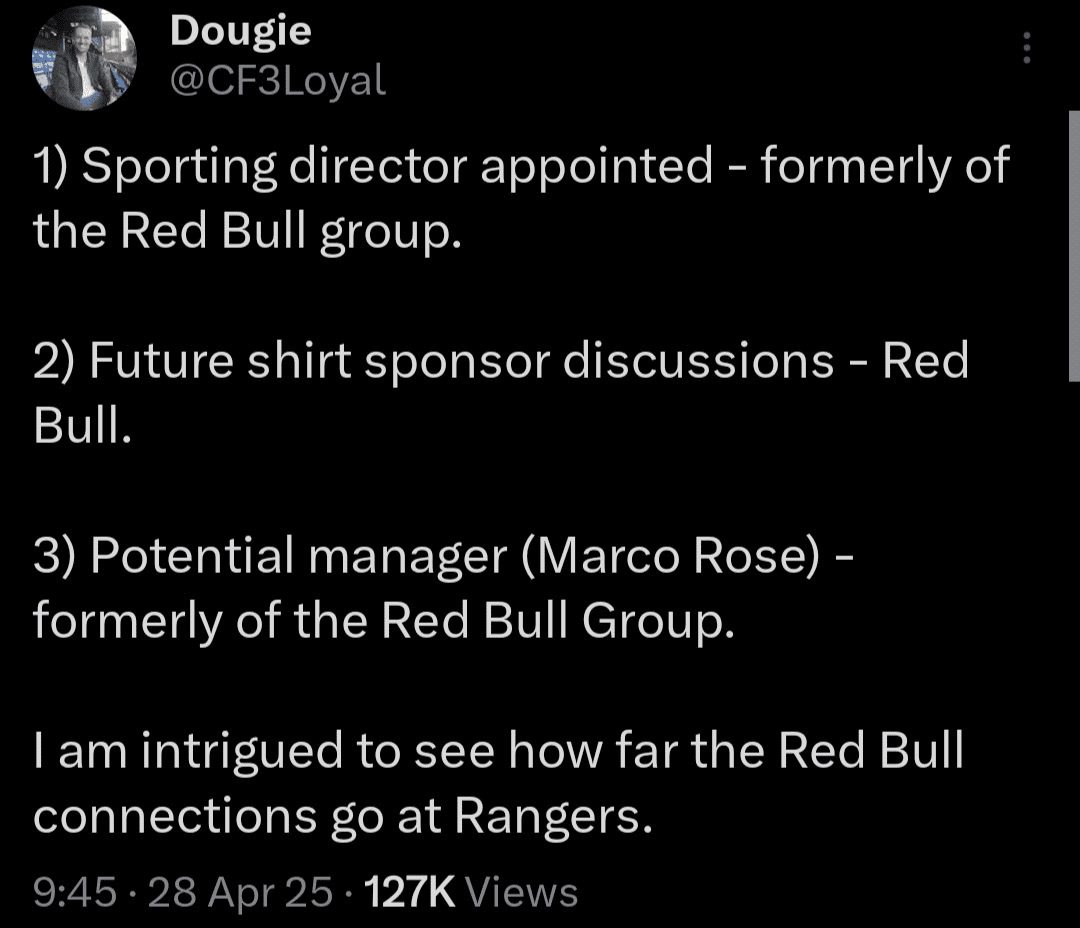Click the 28 Apr 25 date
Screen dimensions: 1080x928
click(240, 891)
